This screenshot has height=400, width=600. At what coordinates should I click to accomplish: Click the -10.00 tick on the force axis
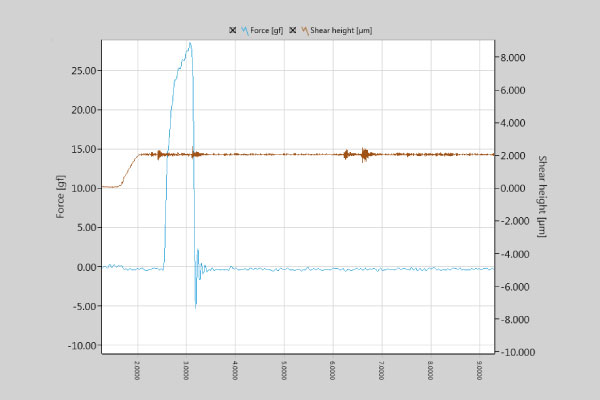[82, 346]
